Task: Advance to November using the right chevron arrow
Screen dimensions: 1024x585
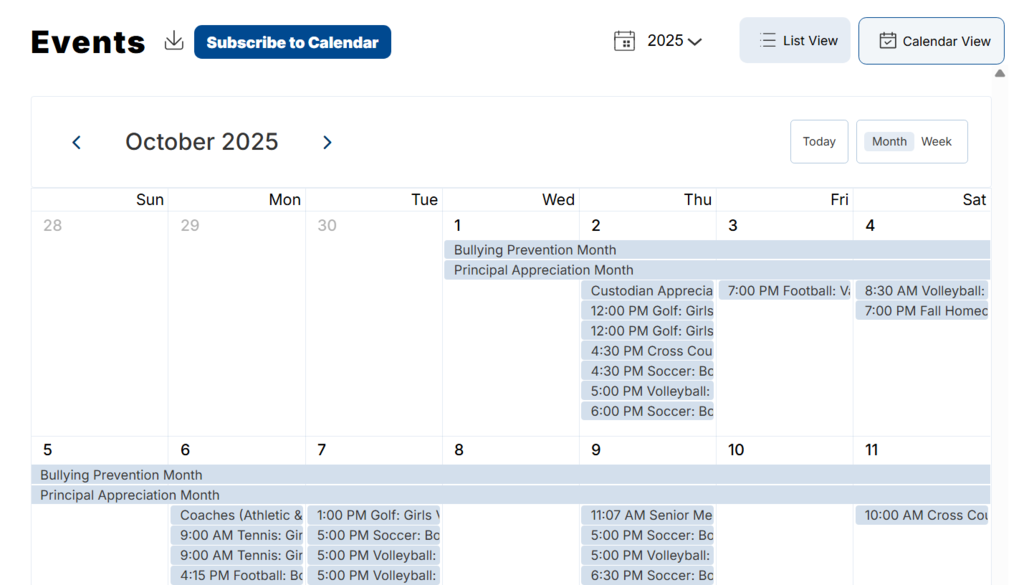Action: [x=327, y=142]
